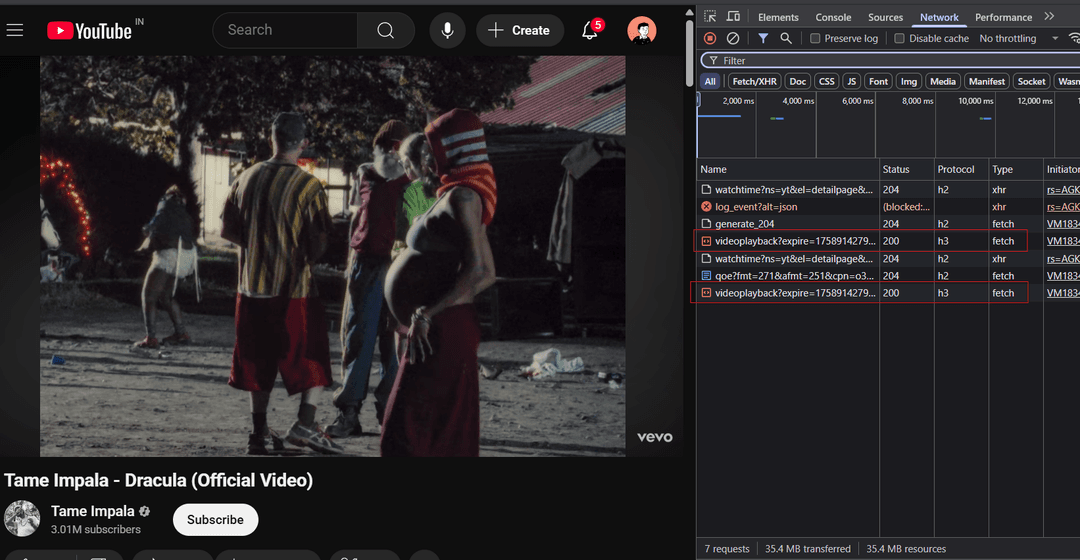Check the Disable cache option
The height and width of the screenshot is (560, 1080).
point(899,39)
